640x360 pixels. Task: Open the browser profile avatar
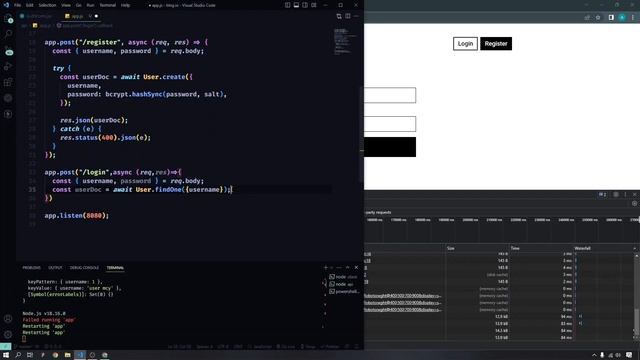click(622, 18)
